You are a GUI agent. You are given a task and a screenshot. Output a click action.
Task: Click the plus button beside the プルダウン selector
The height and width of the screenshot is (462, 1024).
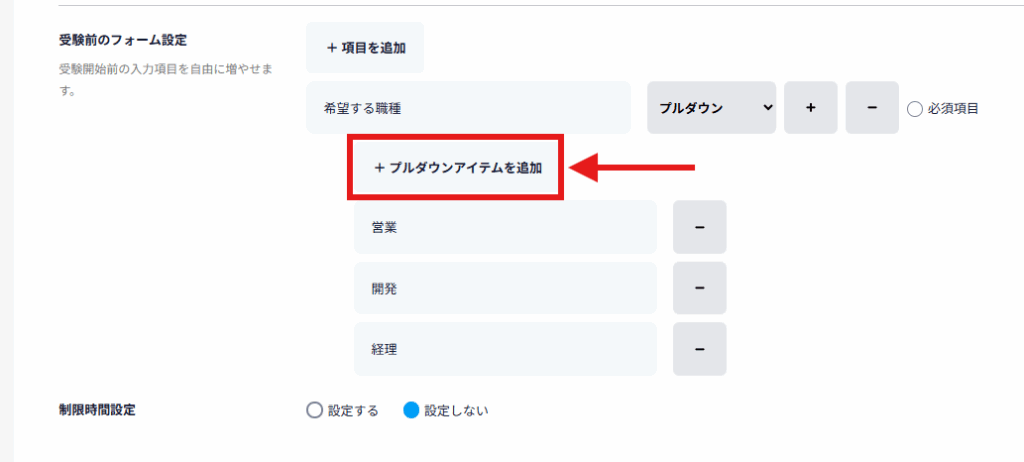[x=810, y=108]
